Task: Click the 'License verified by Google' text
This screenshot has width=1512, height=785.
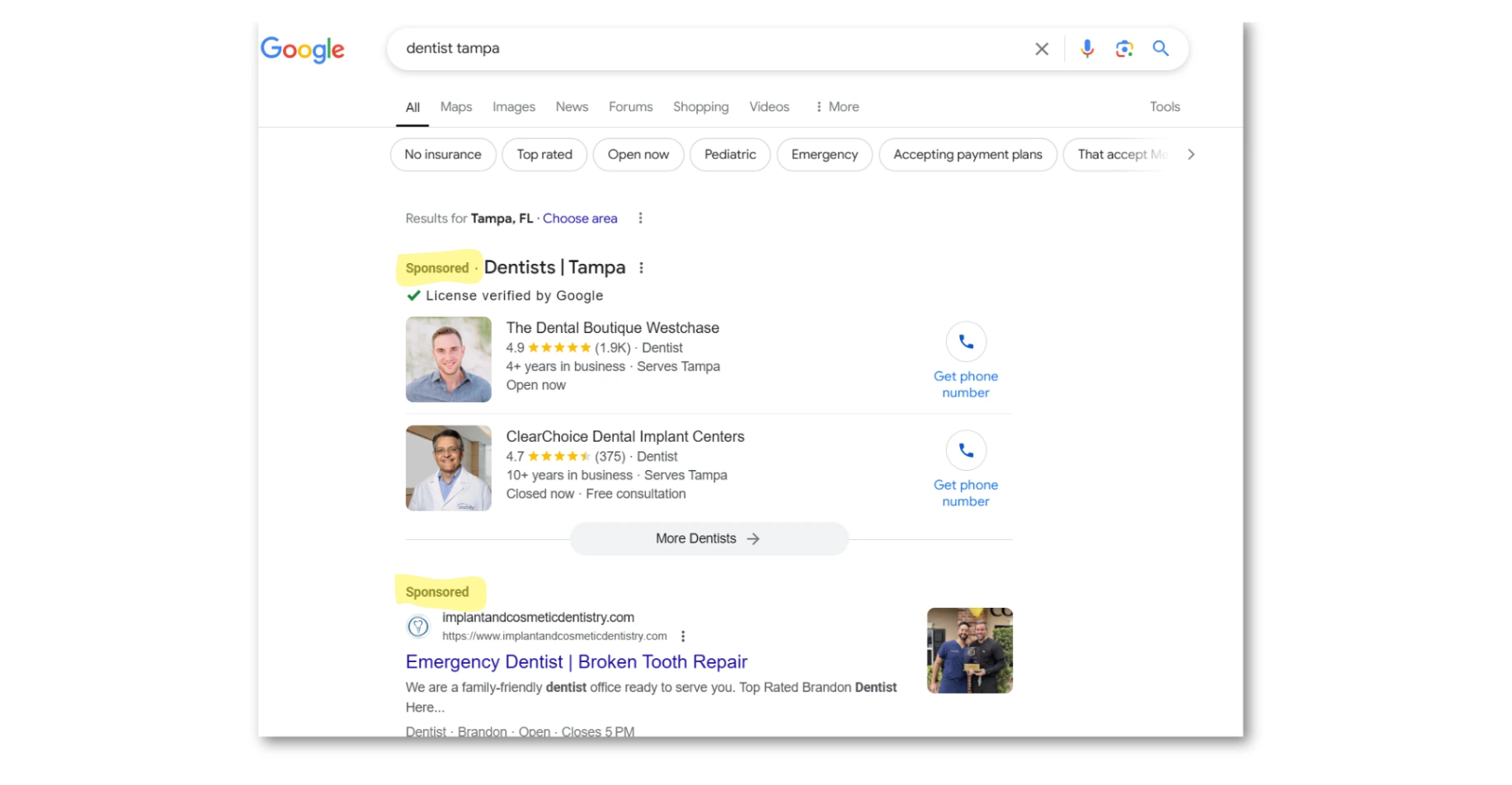Action: [x=515, y=296]
